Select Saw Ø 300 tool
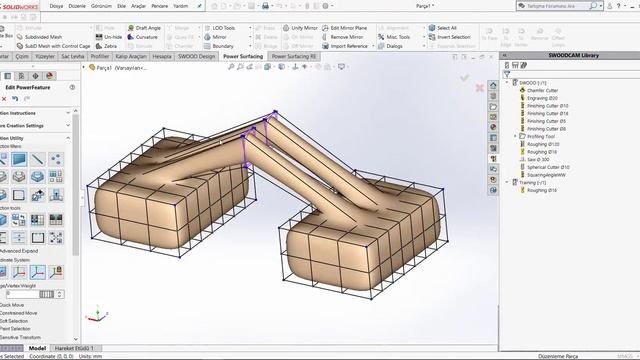The image size is (640, 360). pyautogui.click(x=534, y=160)
